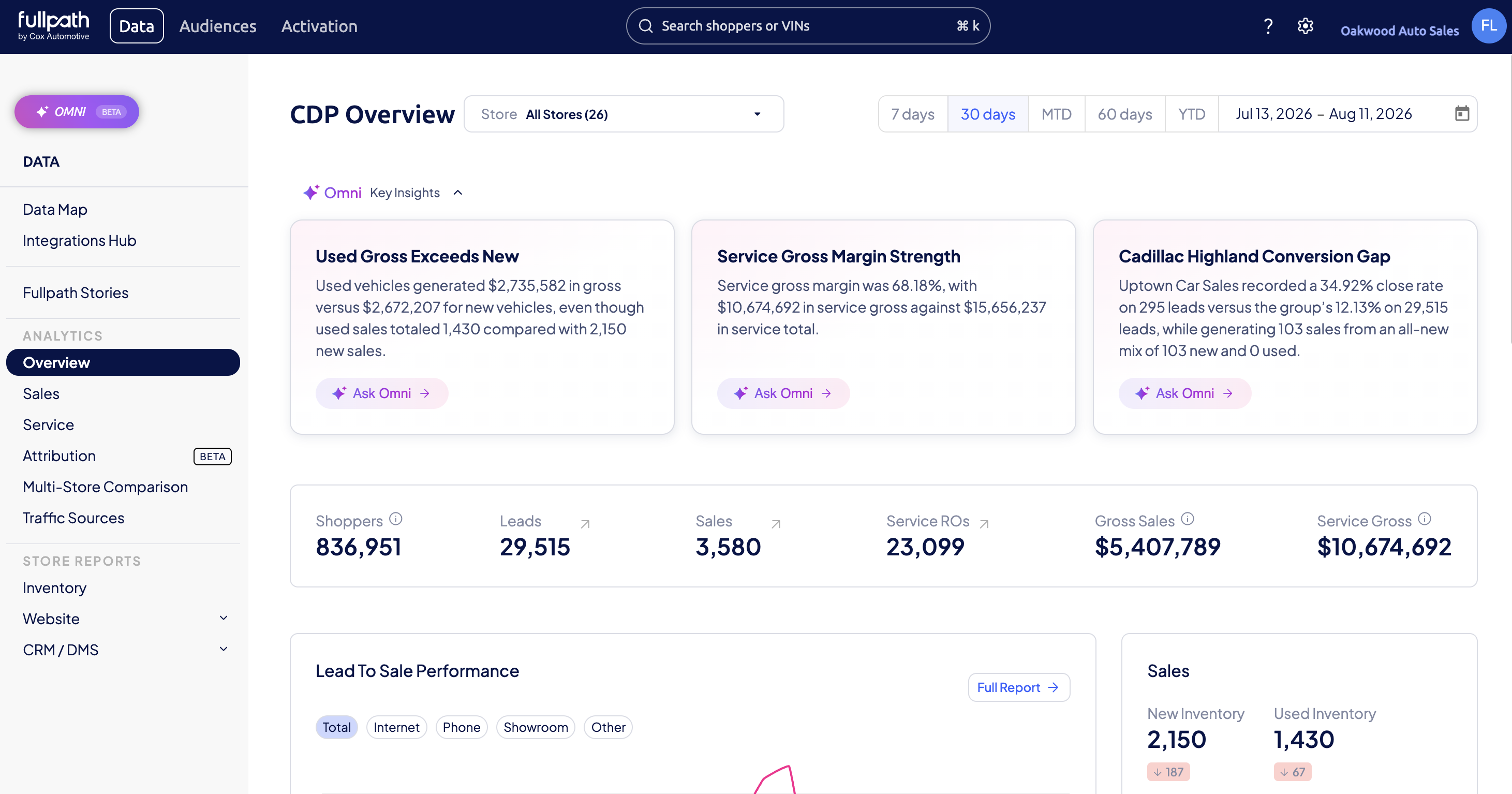
Task: Click the magnifier icon in the search bar
Action: [646, 26]
